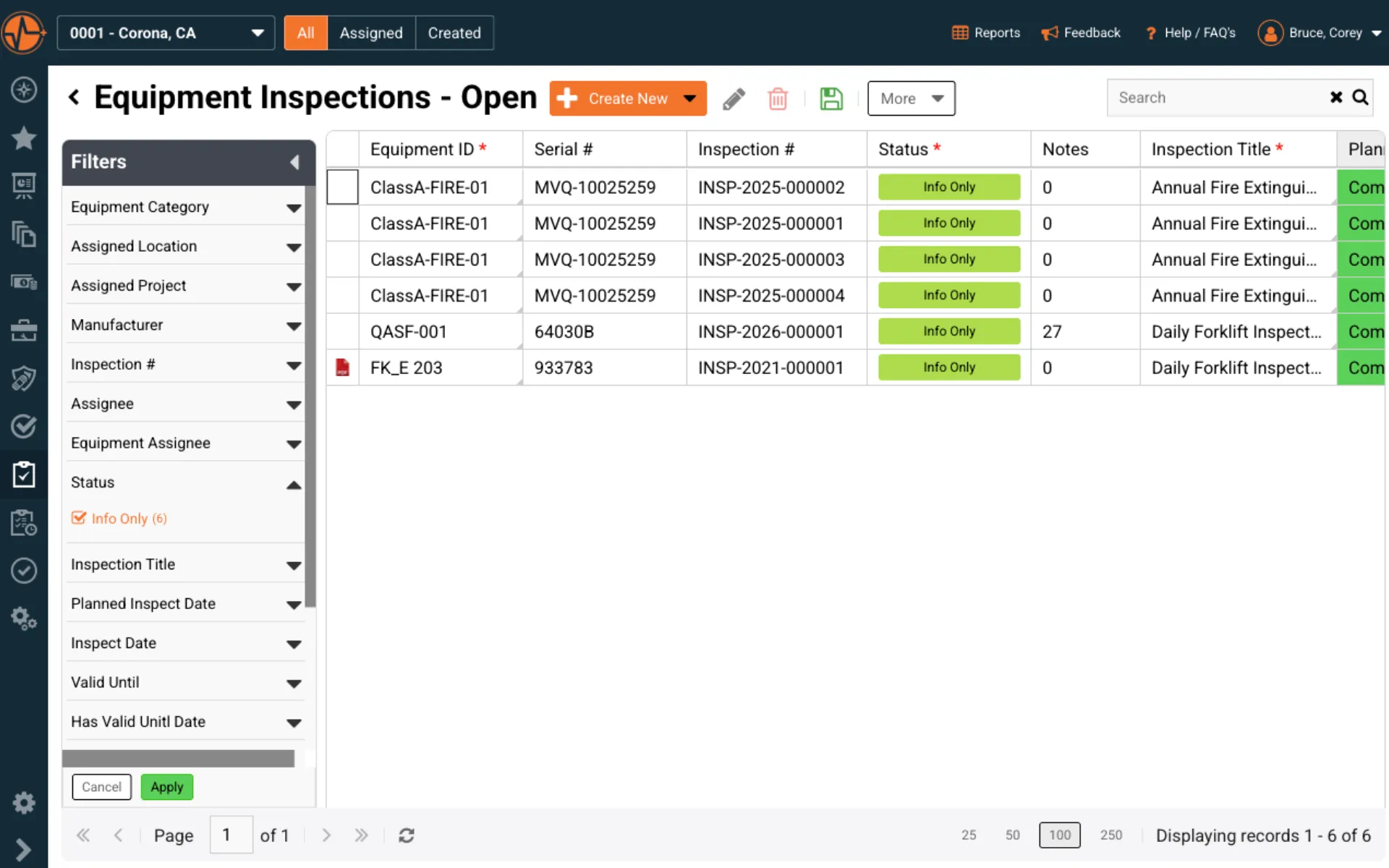Set page size to 250 records

coord(1111,835)
